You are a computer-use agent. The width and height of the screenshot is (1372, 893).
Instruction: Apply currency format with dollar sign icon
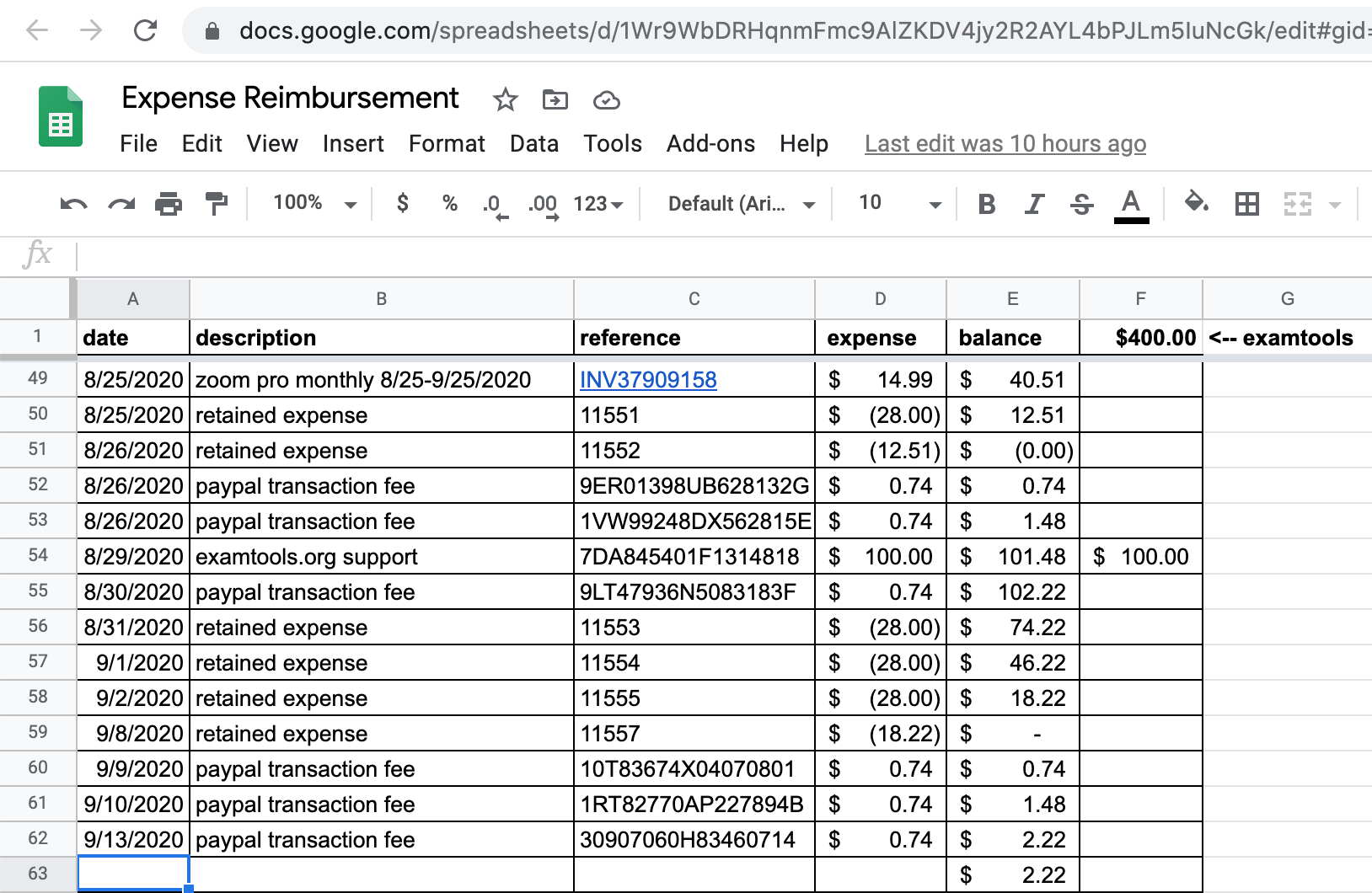(x=403, y=203)
